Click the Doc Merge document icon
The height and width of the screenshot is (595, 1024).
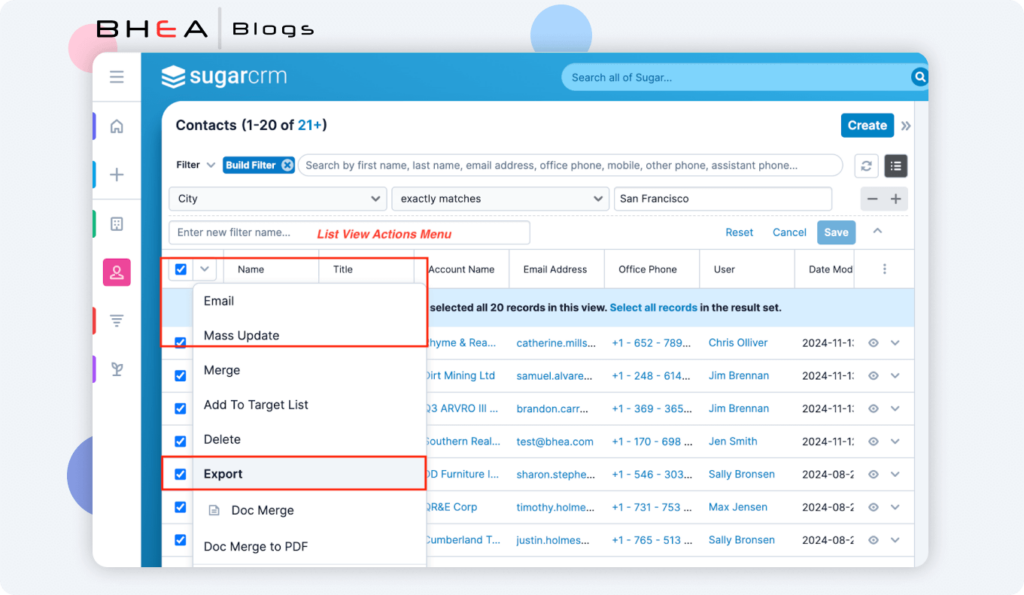click(x=214, y=510)
